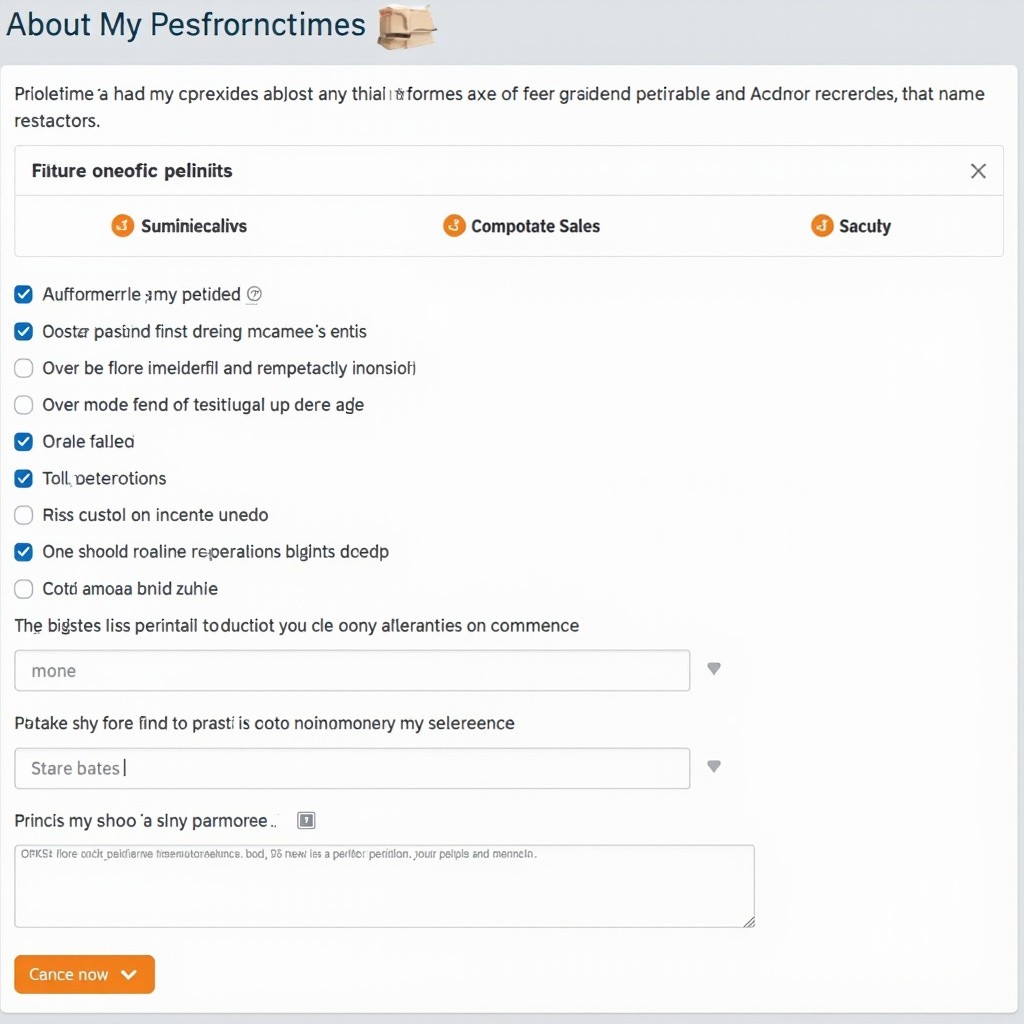Click the chevron icon on Cance now button
1024x1024 pixels.
coord(129,974)
